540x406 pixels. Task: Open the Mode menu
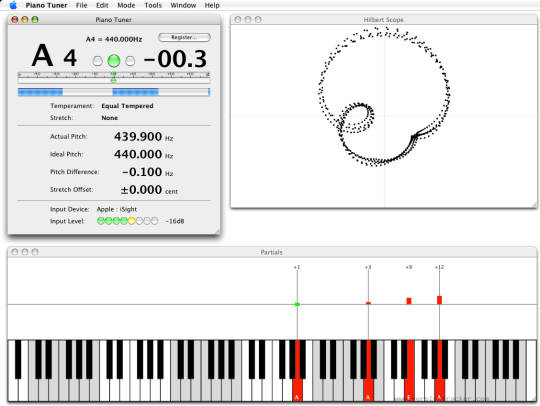click(126, 6)
